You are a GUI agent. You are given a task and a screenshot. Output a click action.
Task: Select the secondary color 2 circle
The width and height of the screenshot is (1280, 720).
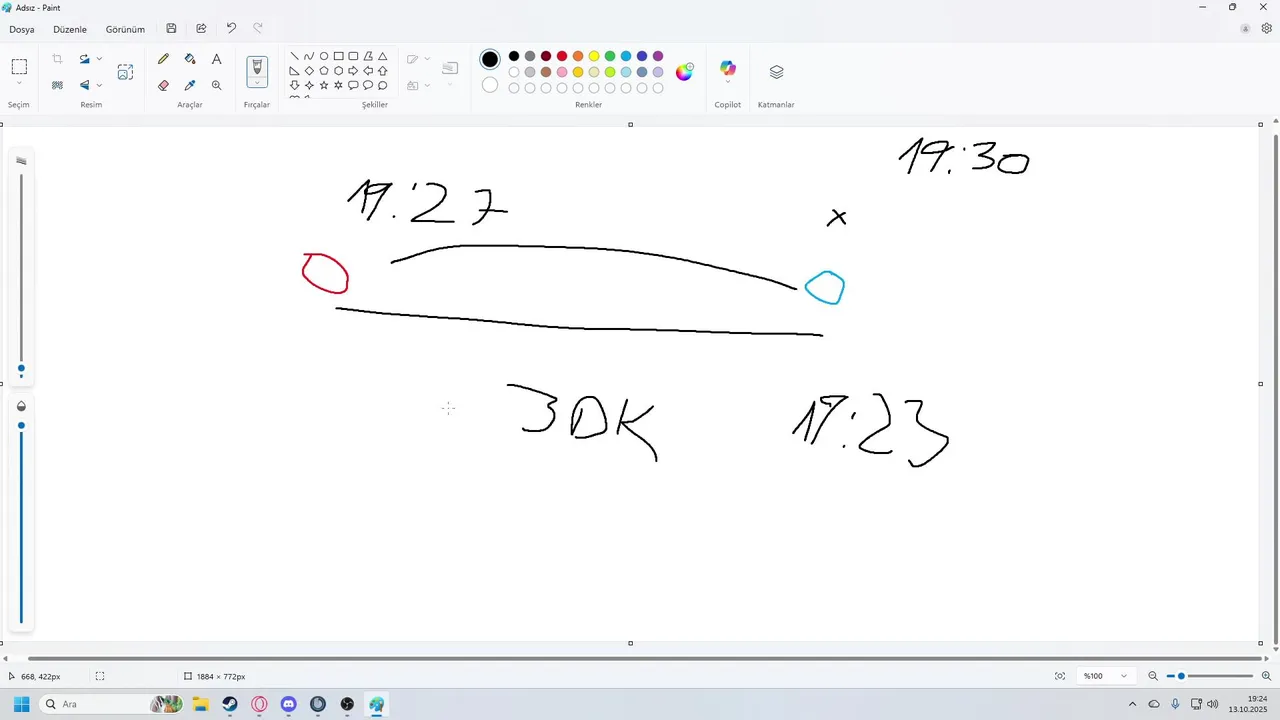[490, 86]
